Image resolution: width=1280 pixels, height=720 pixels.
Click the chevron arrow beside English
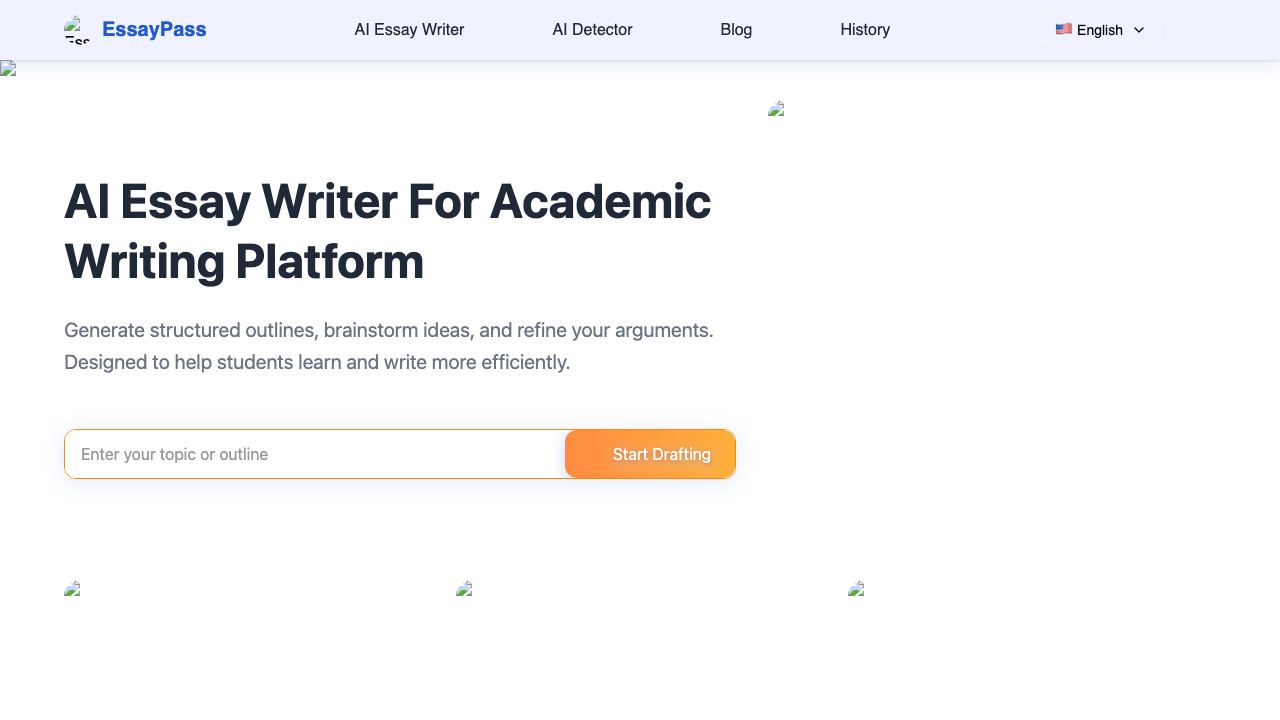point(1139,30)
